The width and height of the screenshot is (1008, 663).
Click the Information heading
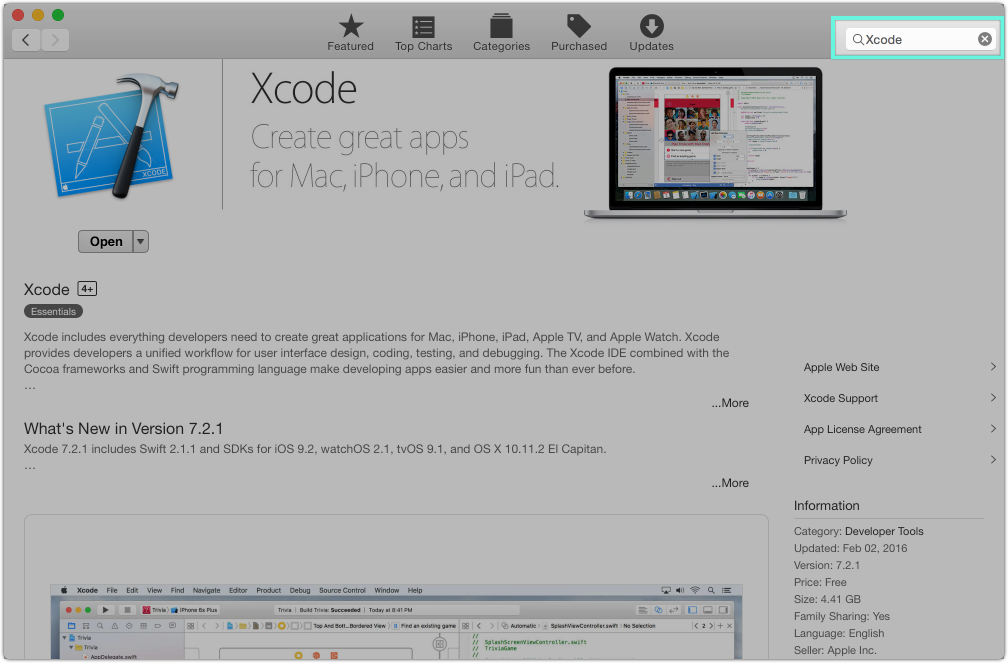point(826,505)
